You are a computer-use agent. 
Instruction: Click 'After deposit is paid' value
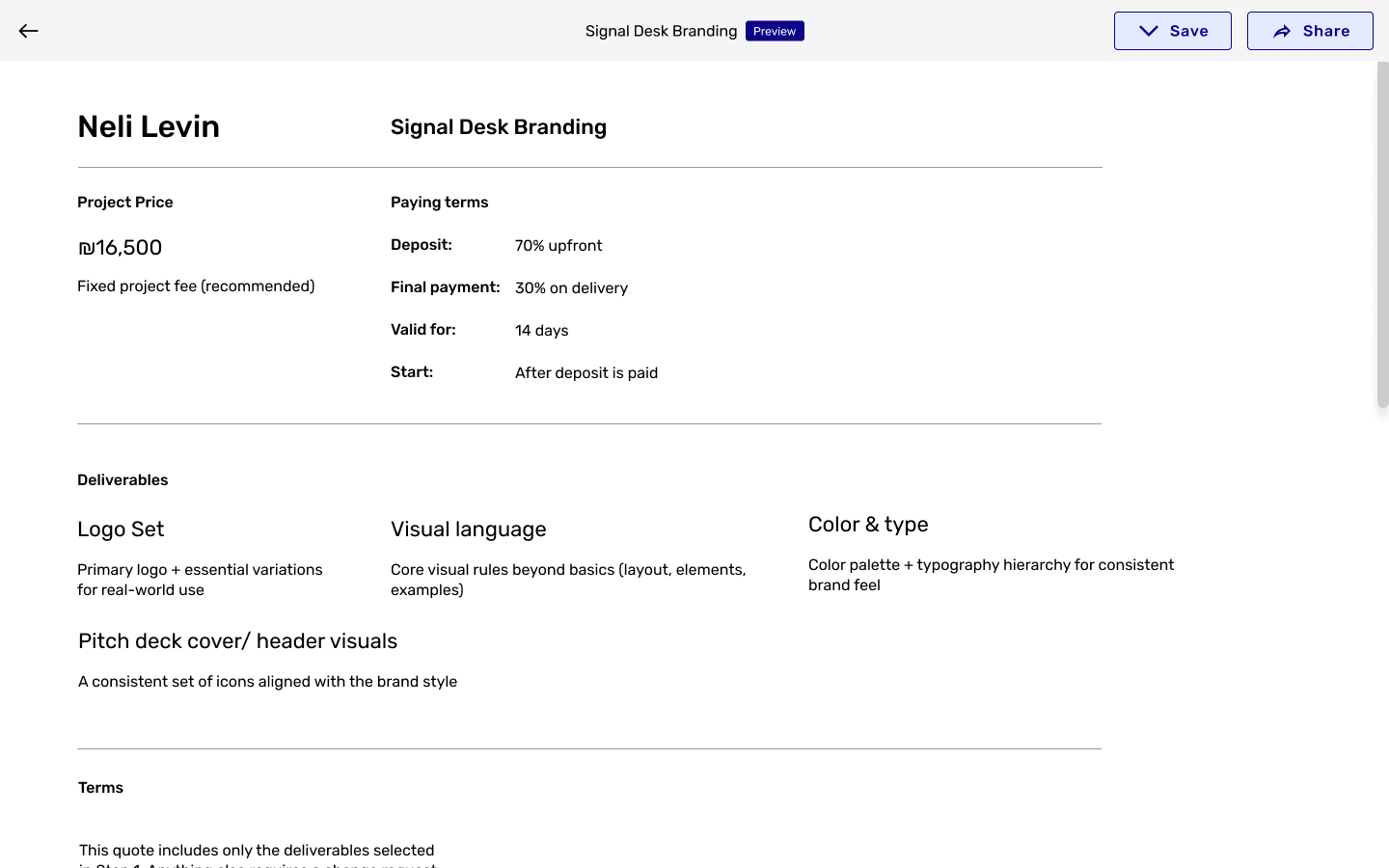tap(586, 373)
